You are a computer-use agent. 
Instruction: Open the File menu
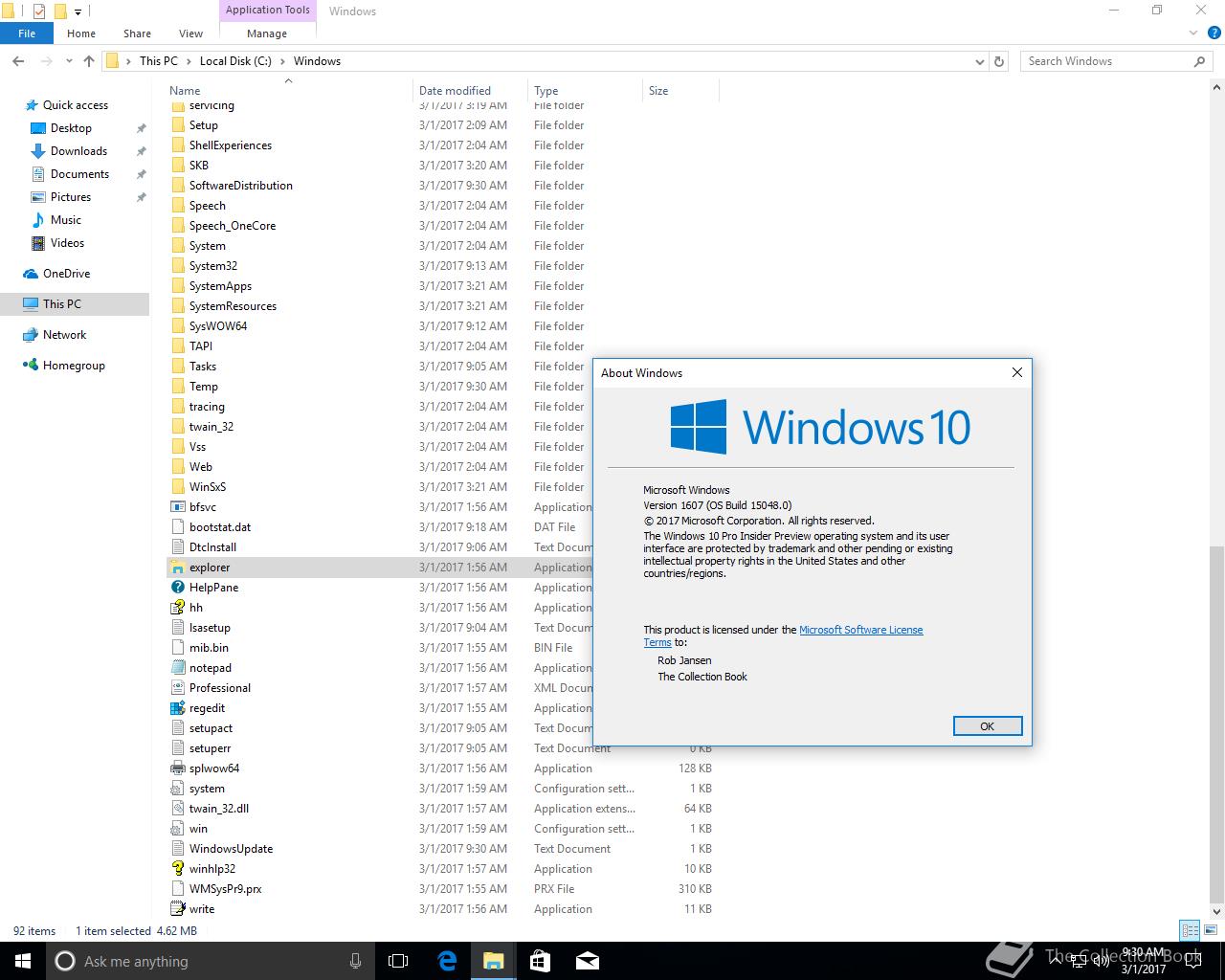(27, 33)
